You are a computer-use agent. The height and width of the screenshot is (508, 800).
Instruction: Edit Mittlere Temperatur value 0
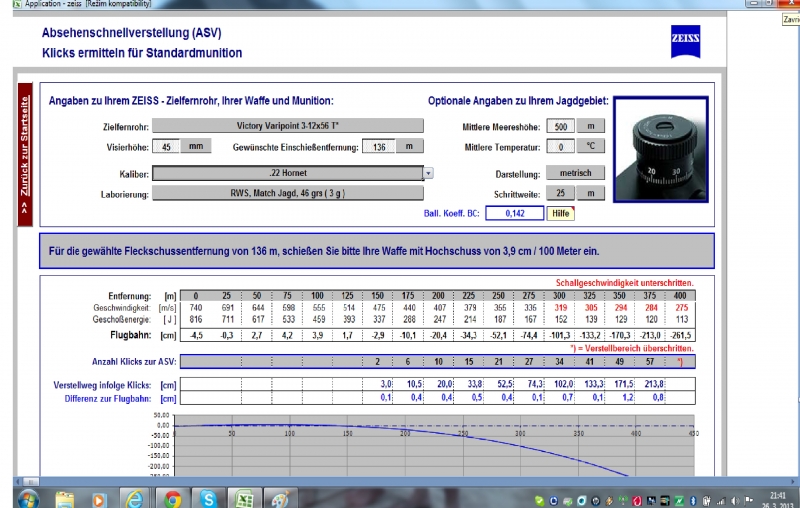point(560,147)
